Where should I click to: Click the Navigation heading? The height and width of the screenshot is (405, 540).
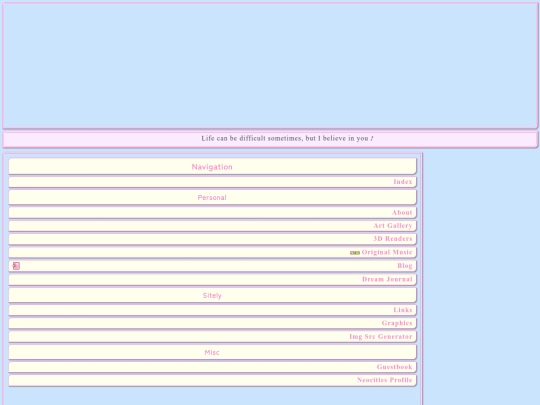point(212,167)
